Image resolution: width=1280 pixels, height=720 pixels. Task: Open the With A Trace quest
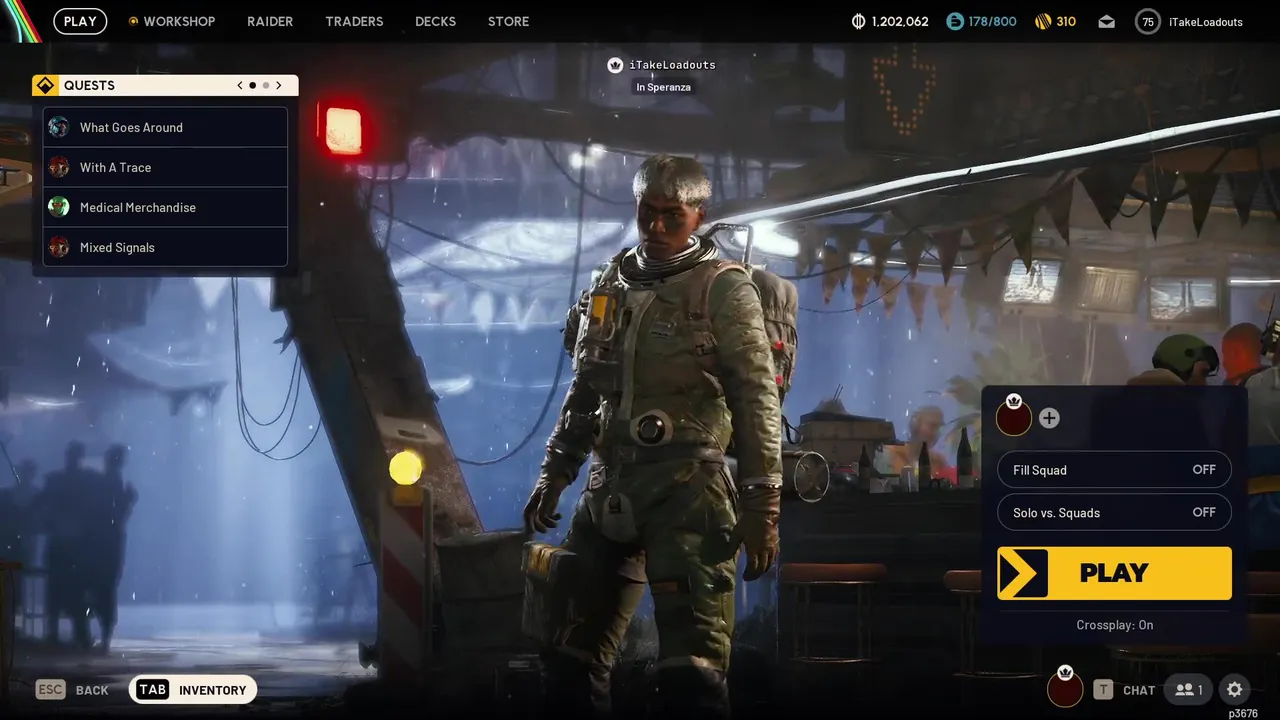point(165,167)
